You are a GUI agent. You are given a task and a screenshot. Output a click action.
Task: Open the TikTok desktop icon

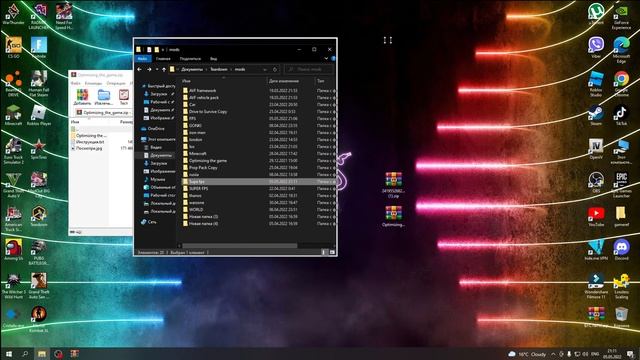pyautogui.click(x=621, y=115)
